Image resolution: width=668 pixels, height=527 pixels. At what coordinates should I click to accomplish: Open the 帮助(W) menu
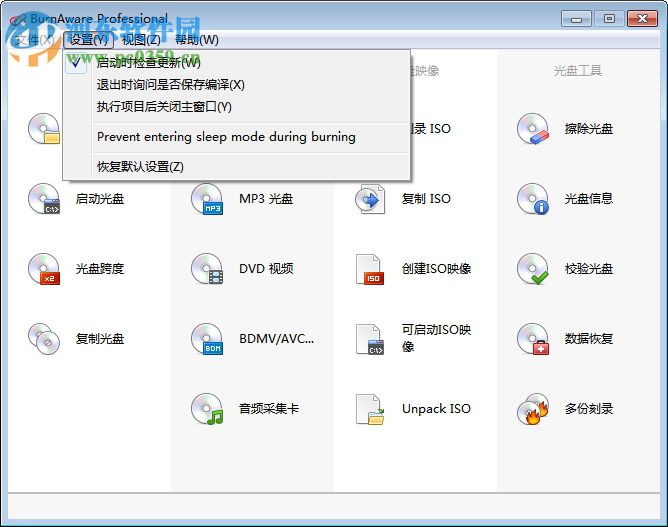[x=197, y=40]
